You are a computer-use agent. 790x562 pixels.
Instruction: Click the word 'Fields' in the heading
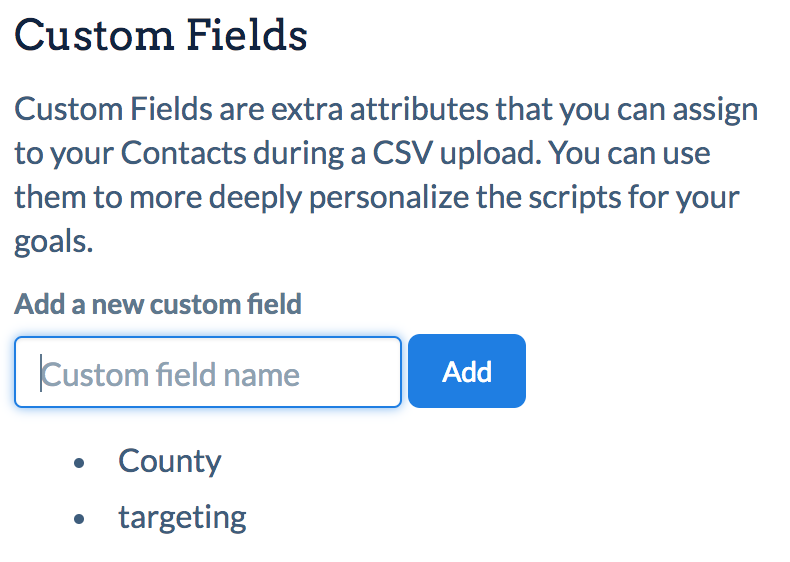[x=247, y=35]
